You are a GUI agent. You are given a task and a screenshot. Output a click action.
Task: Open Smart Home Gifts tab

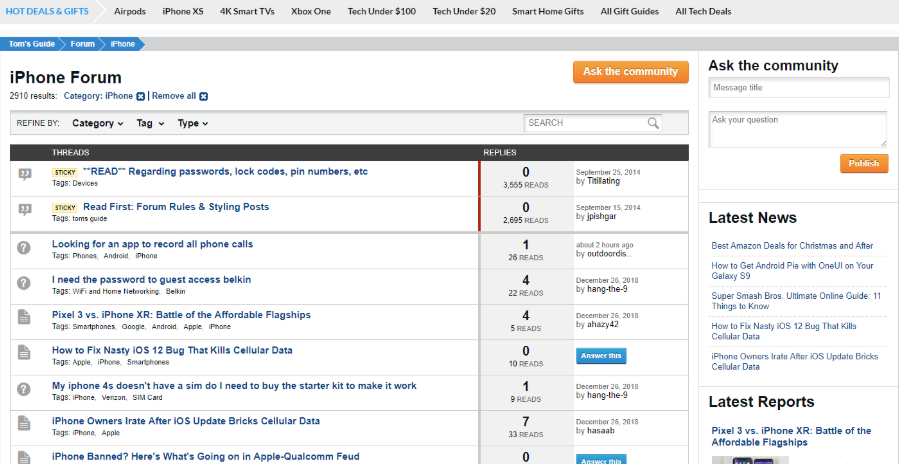(548, 11)
